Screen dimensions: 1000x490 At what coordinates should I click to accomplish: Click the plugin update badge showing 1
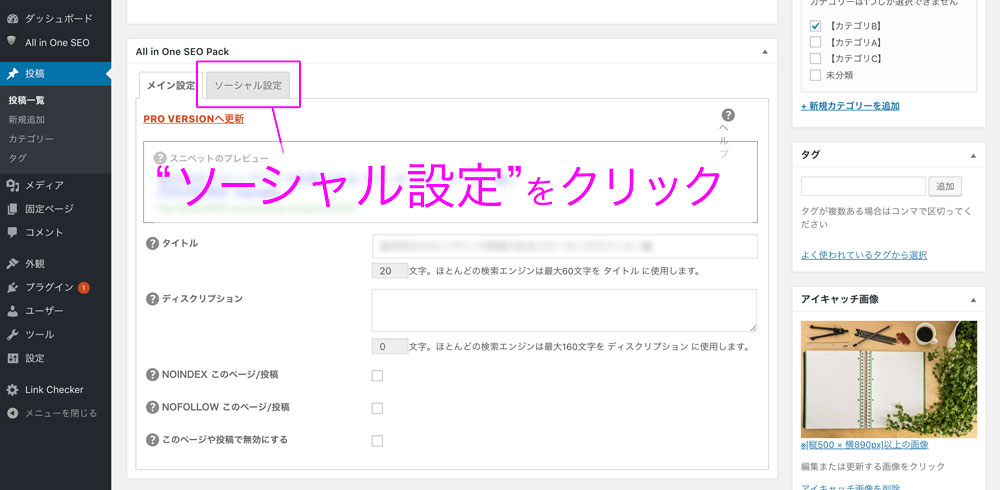[x=84, y=288]
